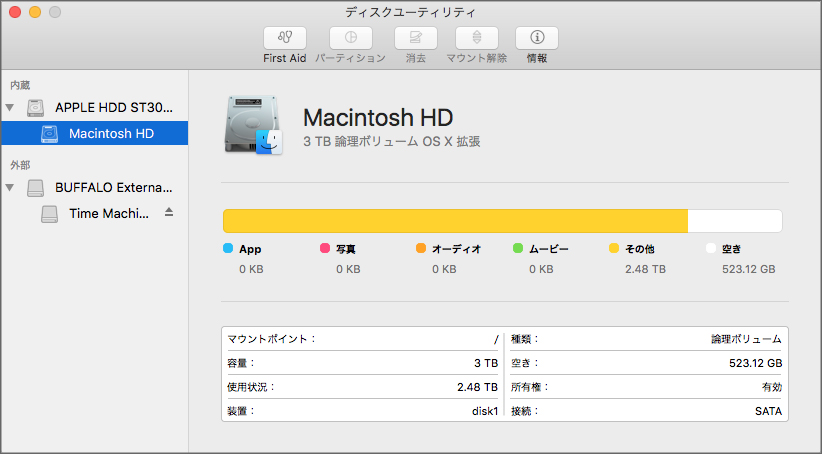
Task: Select Macintosh HD in the sidebar
Action: coord(94,133)
